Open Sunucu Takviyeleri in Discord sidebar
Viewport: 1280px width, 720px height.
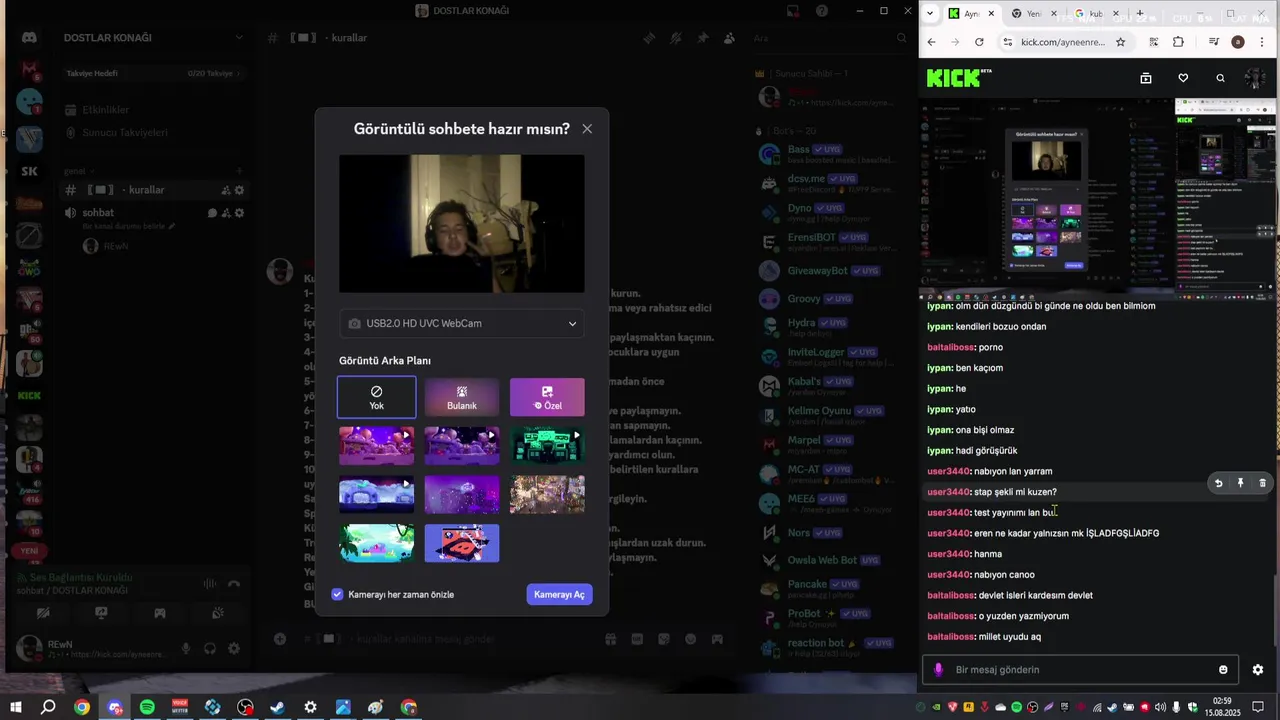[125, 133]
